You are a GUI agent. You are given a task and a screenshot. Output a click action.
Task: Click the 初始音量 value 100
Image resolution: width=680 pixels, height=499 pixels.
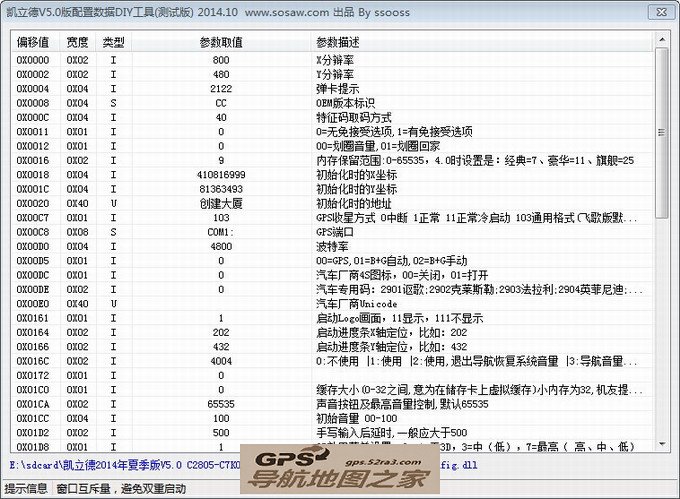220,416
